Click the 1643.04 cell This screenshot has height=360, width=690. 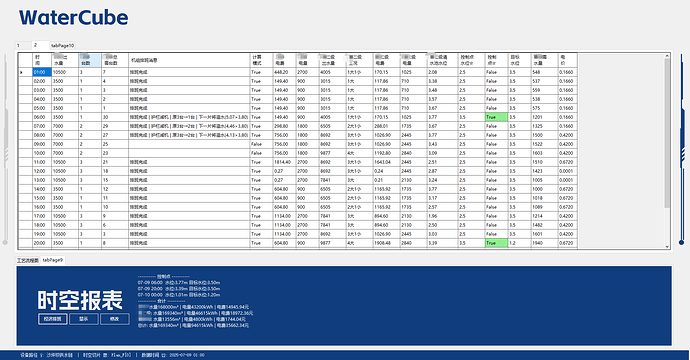386,162
